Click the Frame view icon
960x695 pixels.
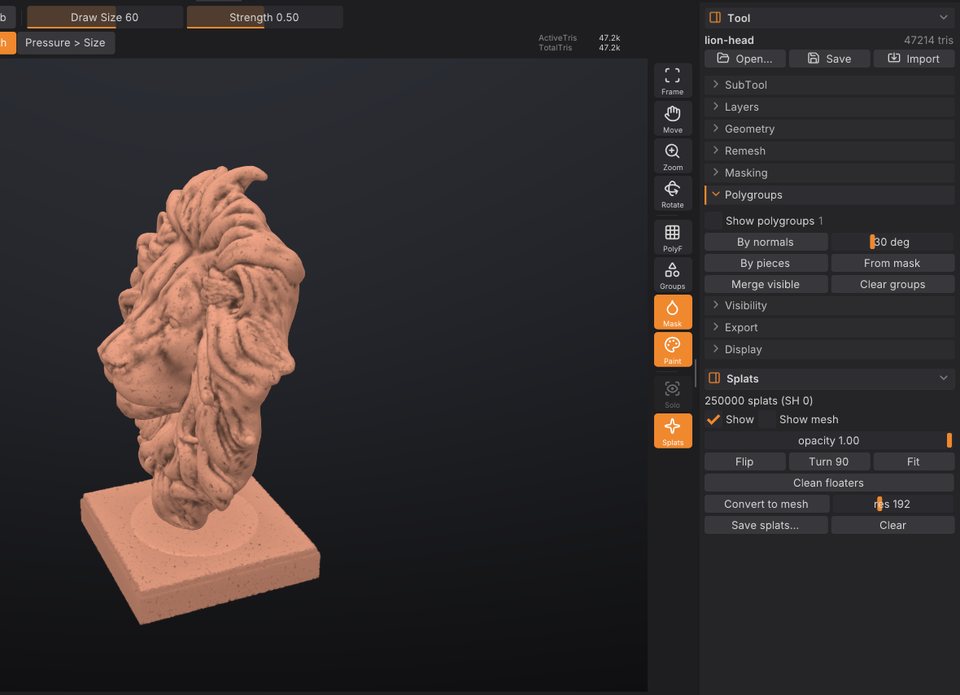point(672,80)
